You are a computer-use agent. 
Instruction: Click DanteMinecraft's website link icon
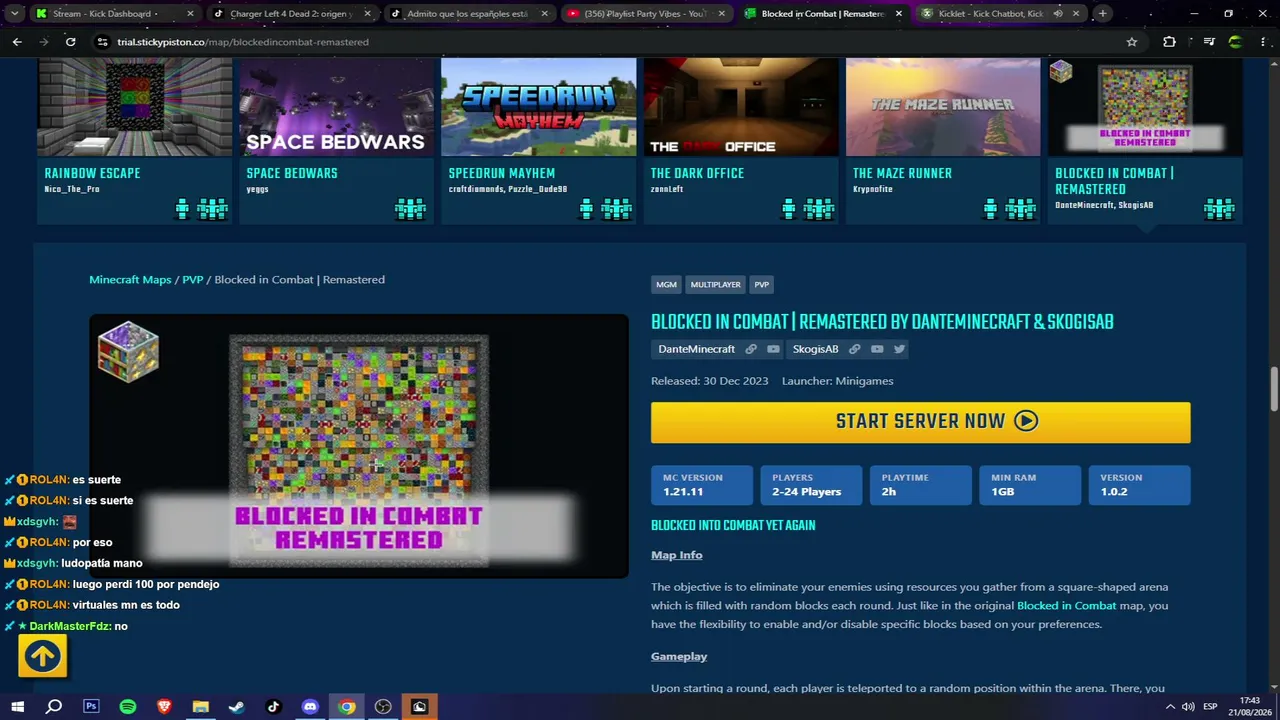751,349
